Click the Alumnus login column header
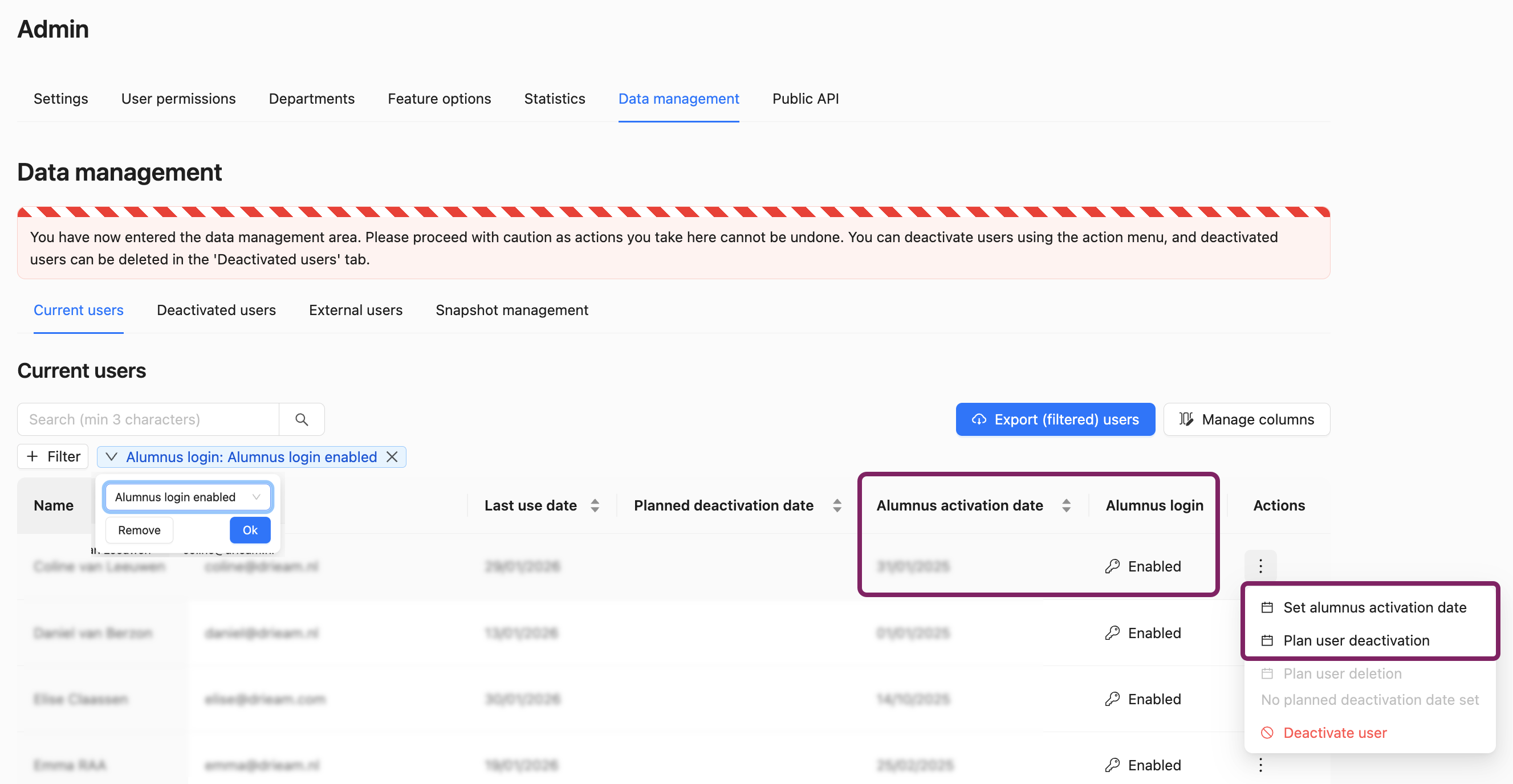 [1154, 505]
